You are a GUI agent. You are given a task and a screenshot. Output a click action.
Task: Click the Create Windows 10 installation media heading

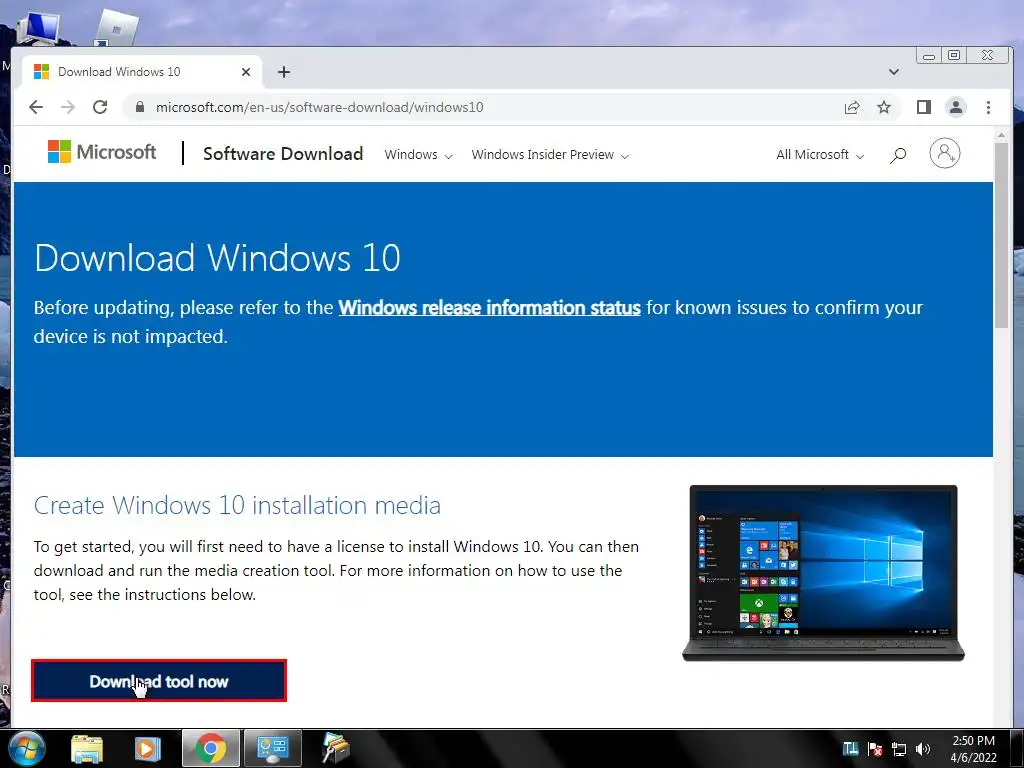tap(237, 505)
